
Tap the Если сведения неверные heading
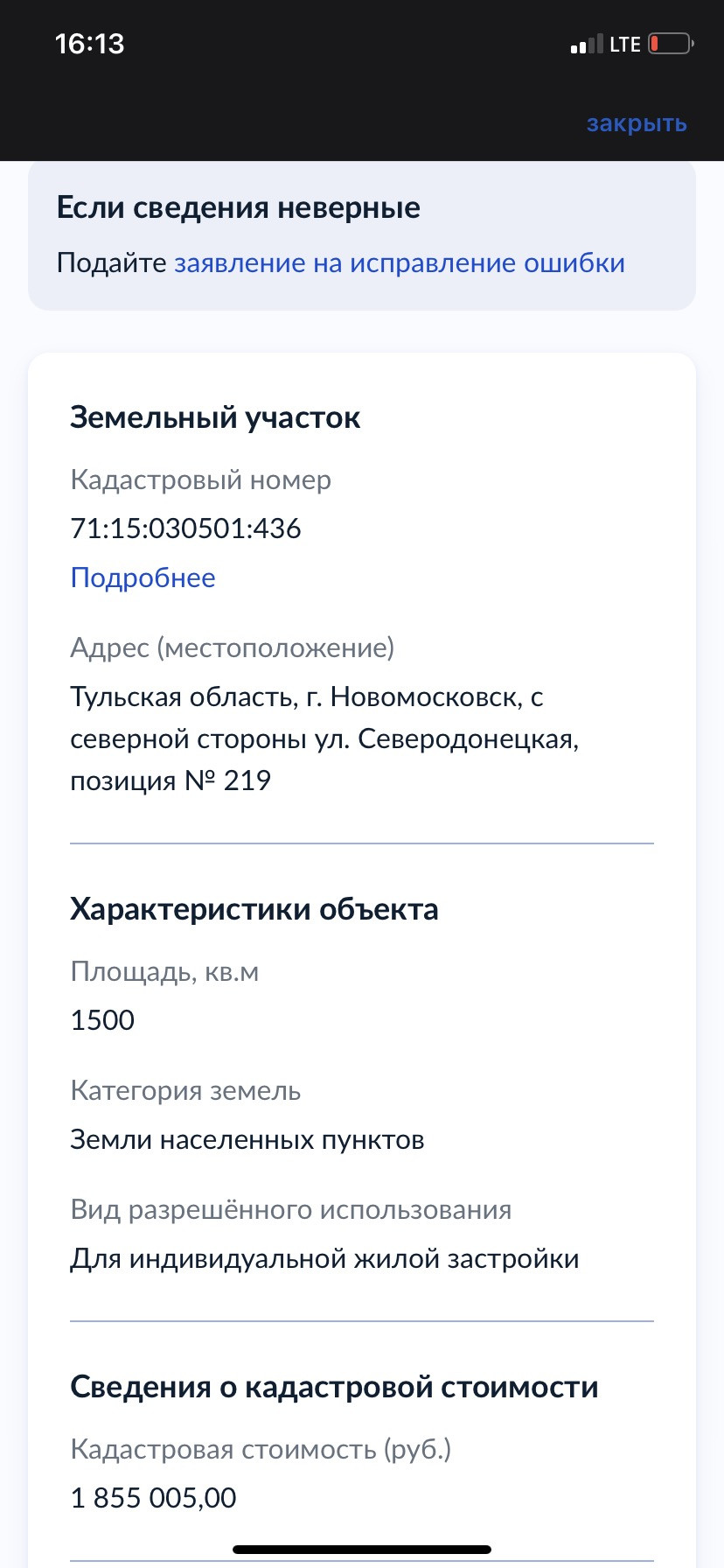point(238,207)
